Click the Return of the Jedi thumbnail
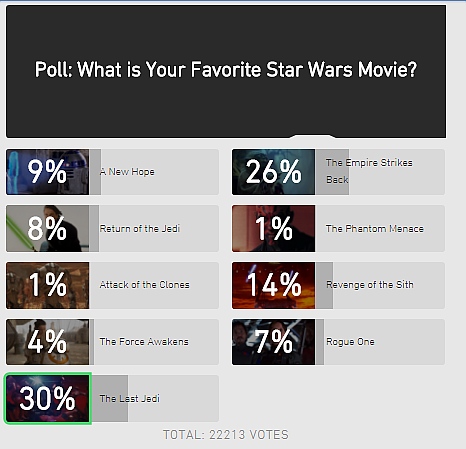The image size is (466, 449). point(48,228)
